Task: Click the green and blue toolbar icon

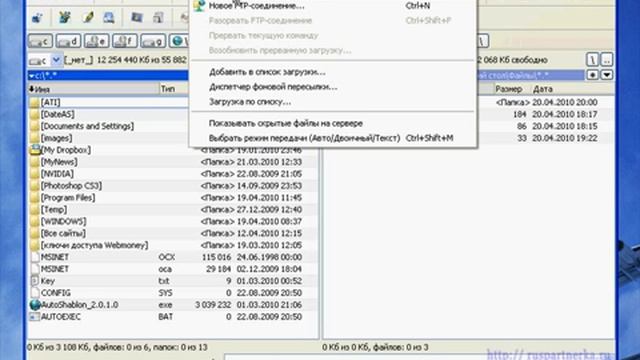Action: pos(64,17)
